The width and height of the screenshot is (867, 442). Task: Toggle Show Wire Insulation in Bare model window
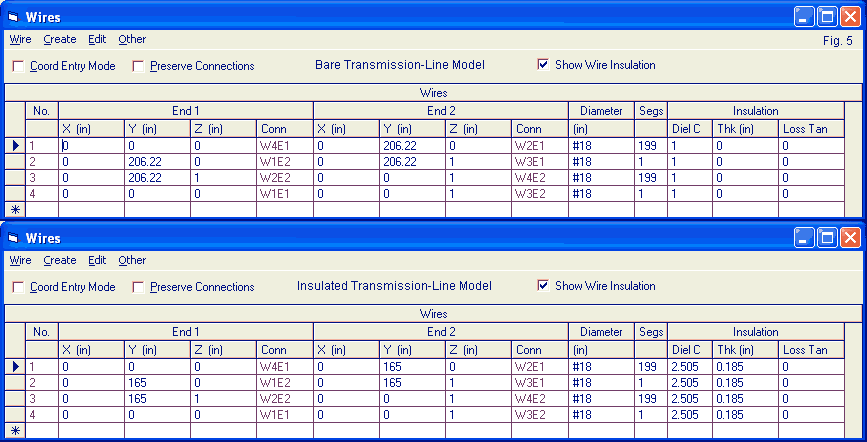point(543,65)
